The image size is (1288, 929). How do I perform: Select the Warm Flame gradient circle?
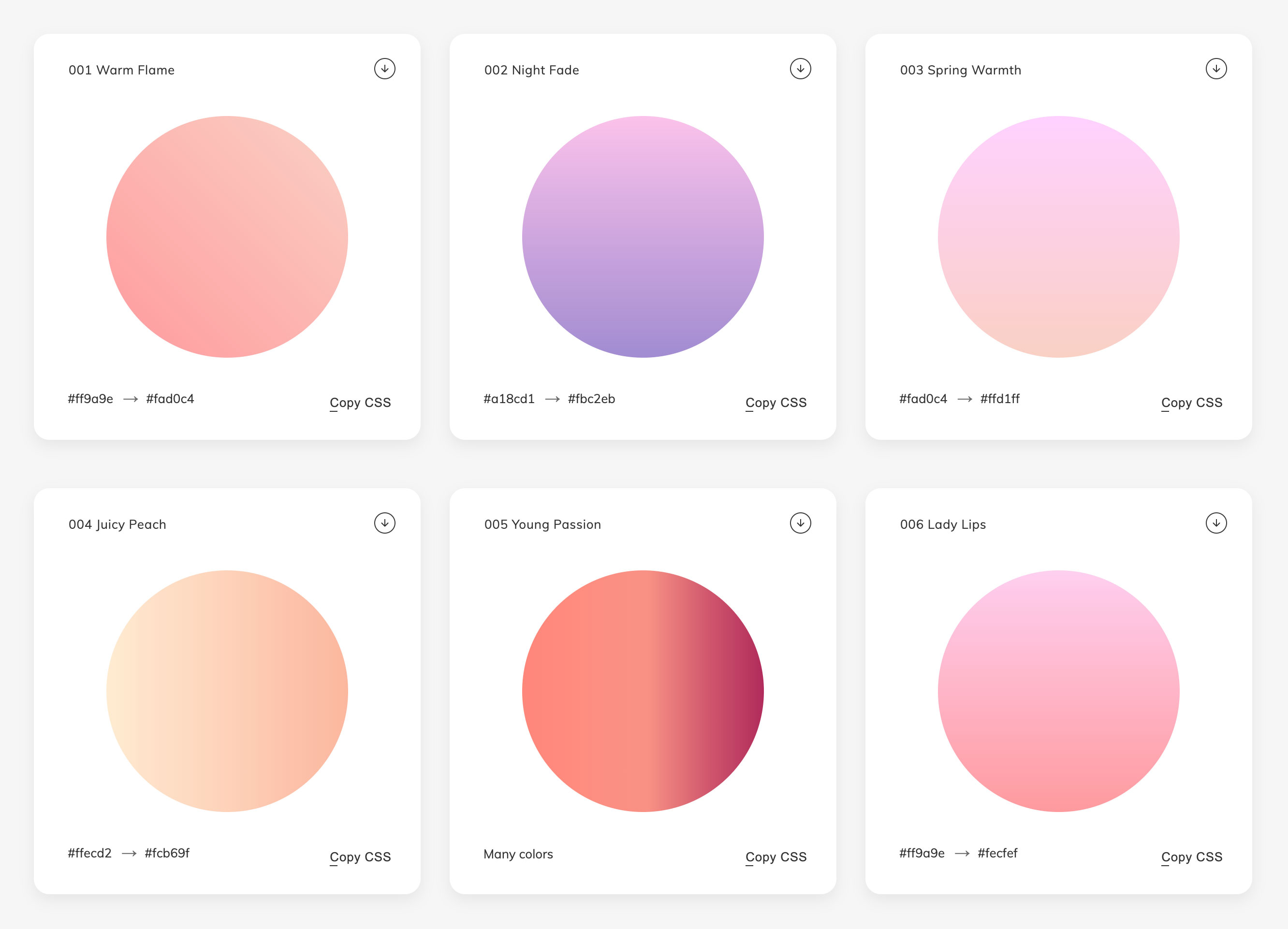(227, 237)
